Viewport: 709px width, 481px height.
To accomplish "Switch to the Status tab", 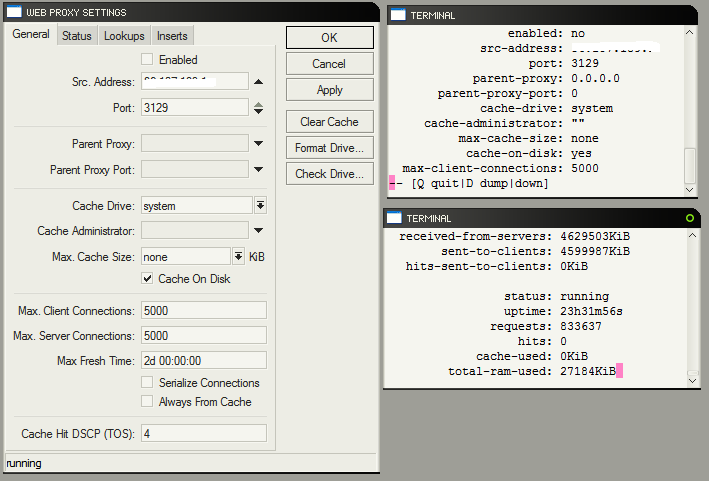I will click(77, 36).
